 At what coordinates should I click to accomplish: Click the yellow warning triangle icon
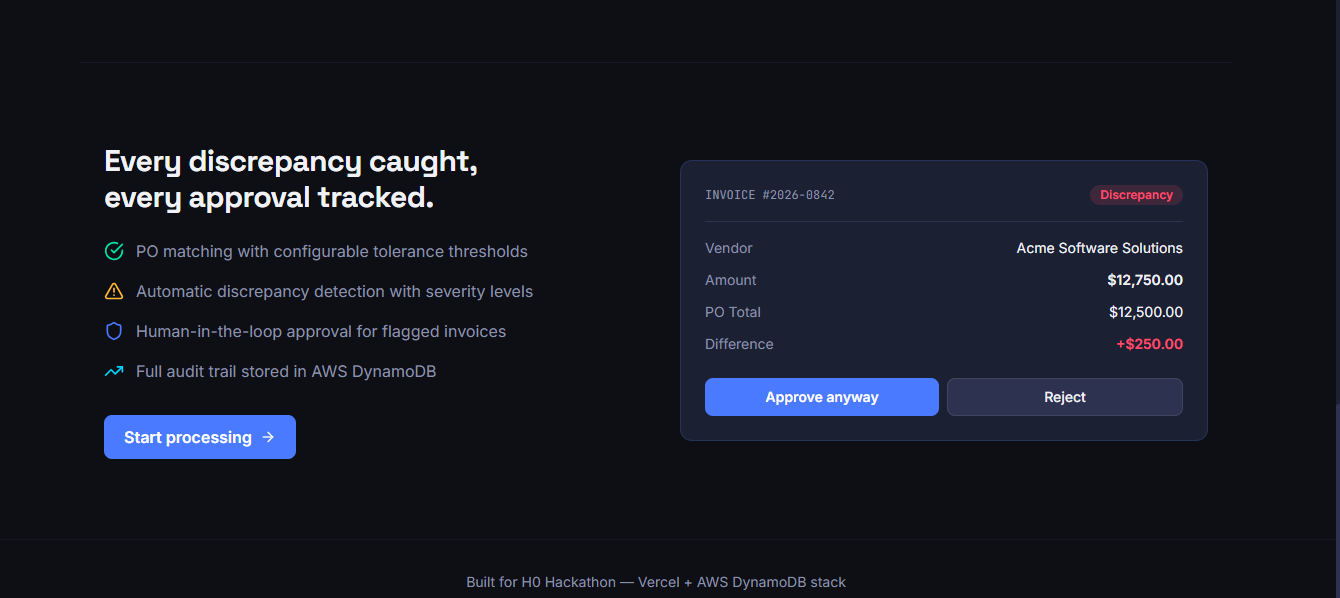(x=114, y=291)
